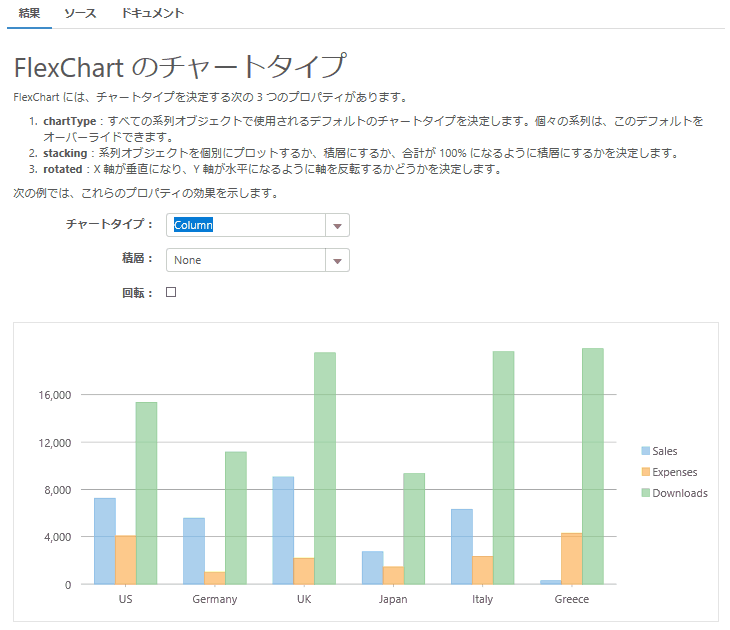Select the Germany Downloads green bar
Screen dimensions: 730x630
coord(236,518)
